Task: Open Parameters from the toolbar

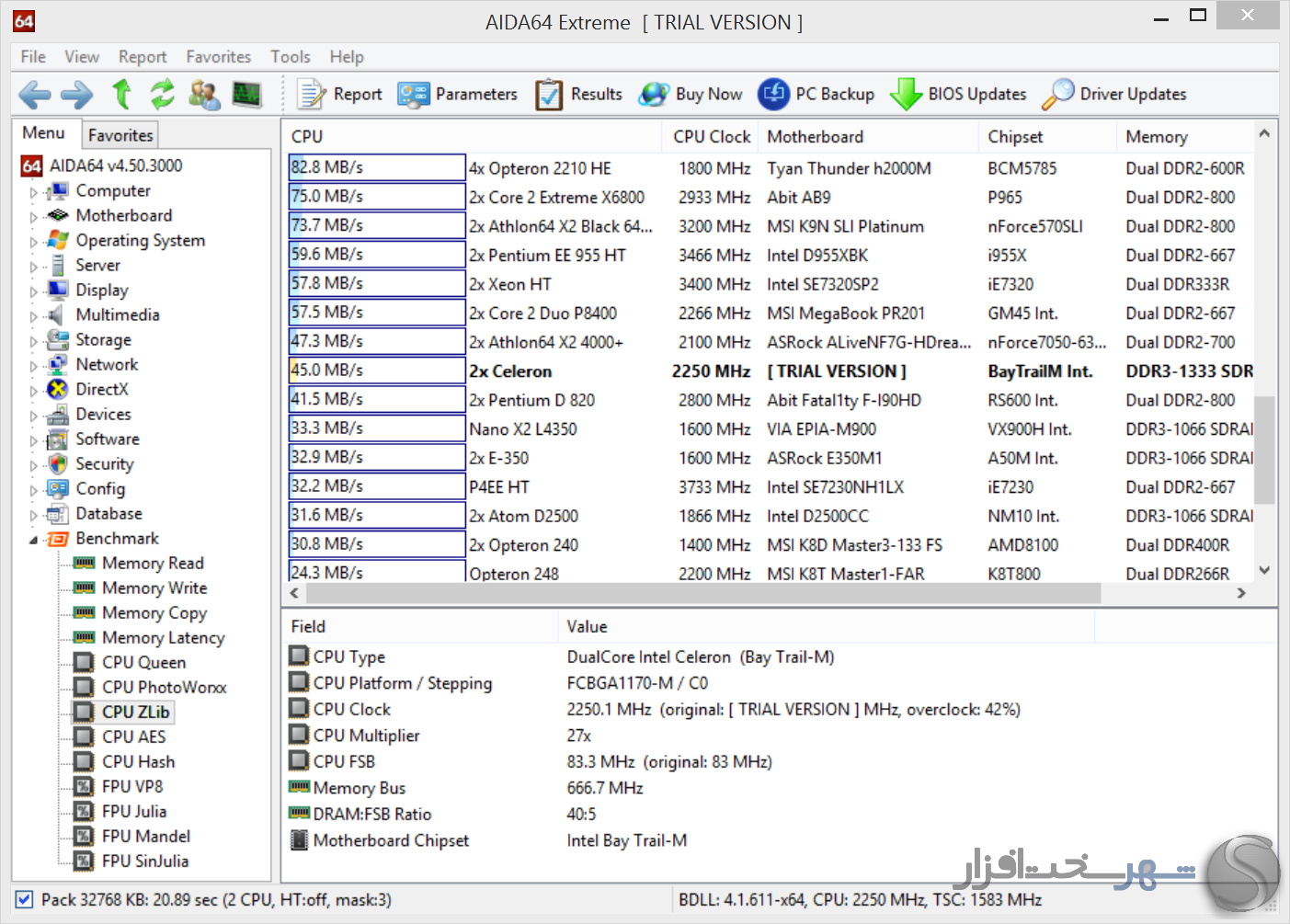Action: (x=457, y=94)
